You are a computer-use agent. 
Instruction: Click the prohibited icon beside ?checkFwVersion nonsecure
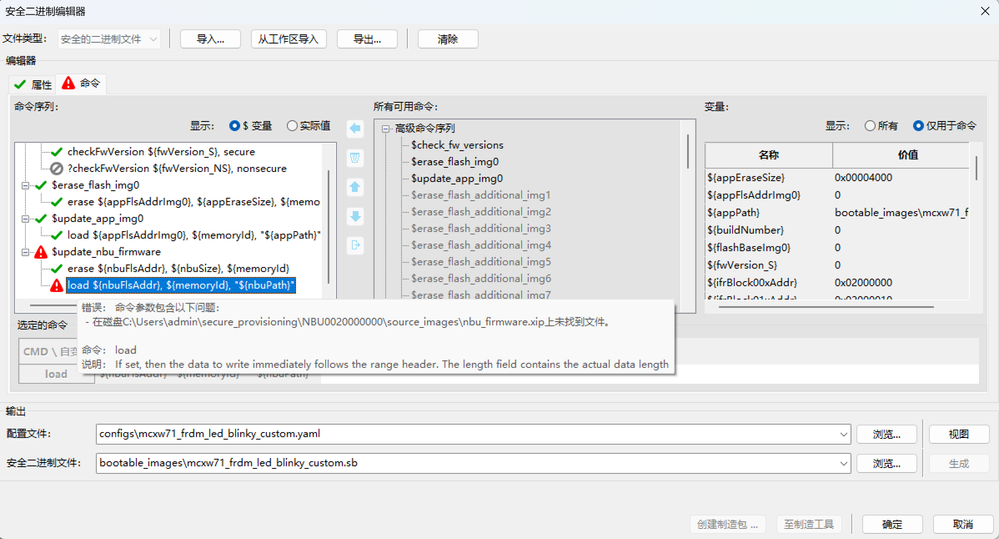[x=57, y=168]
